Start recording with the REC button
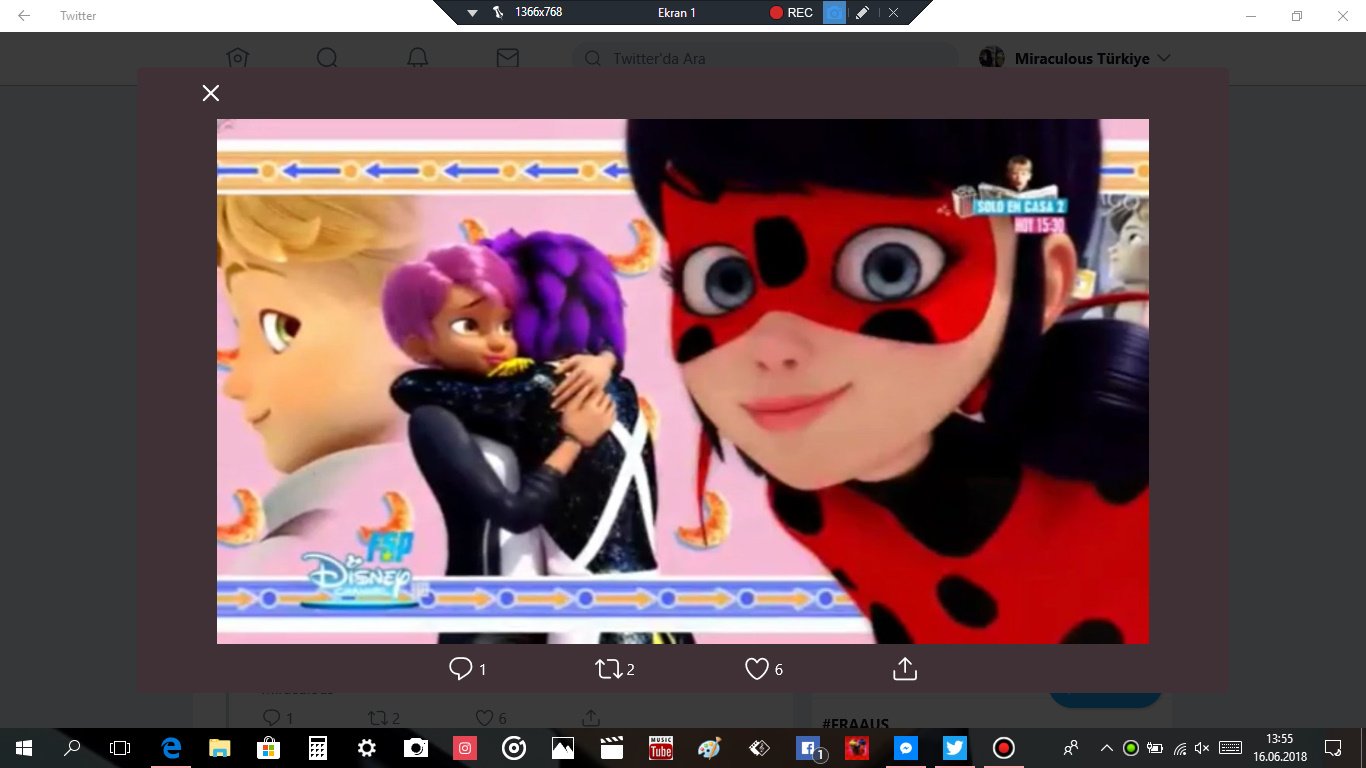This screenshot has width=1366, height=768. 791,13
